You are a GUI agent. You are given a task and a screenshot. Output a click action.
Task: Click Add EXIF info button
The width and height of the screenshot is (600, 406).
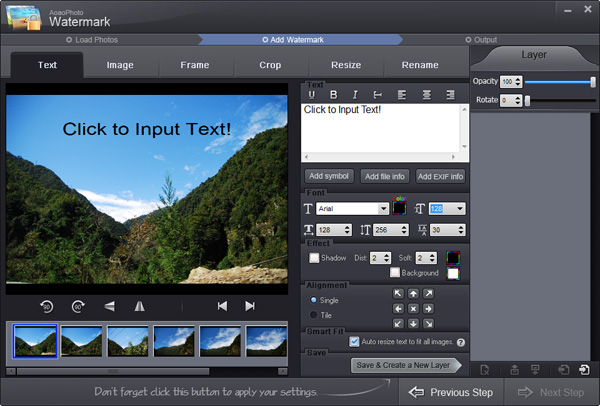click(440, 176)
